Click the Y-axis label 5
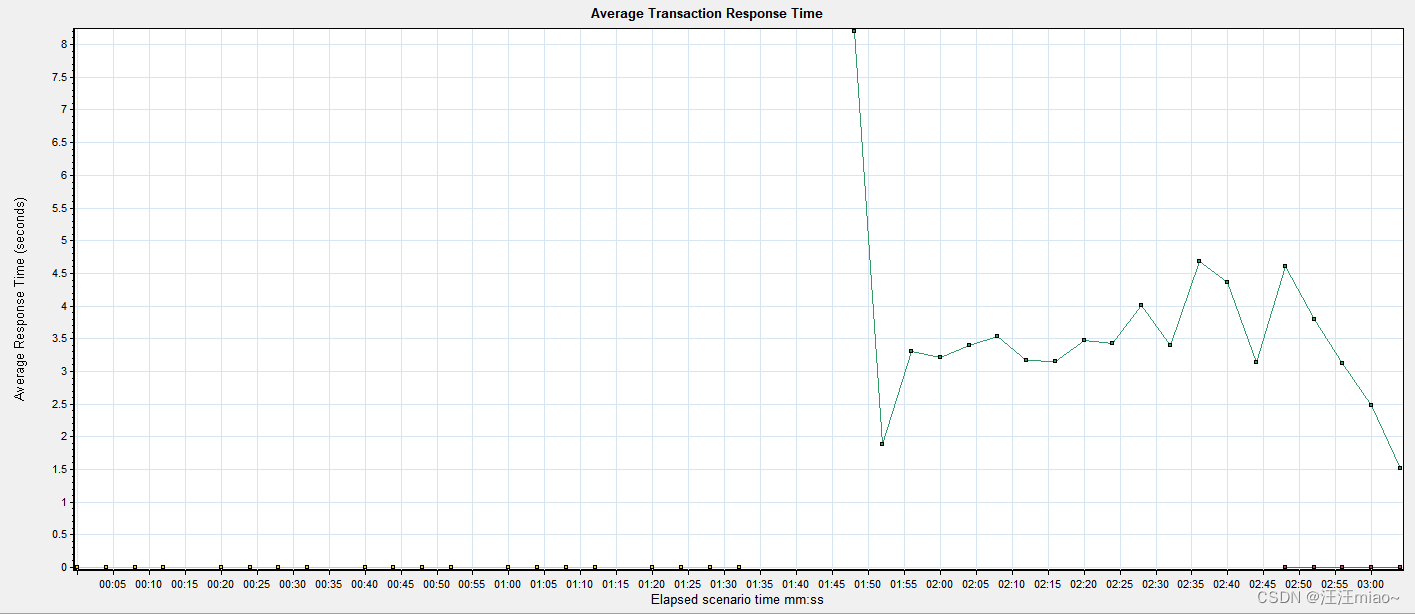Viewport: 1415px width, 614px height. click(x=63, y=240)
